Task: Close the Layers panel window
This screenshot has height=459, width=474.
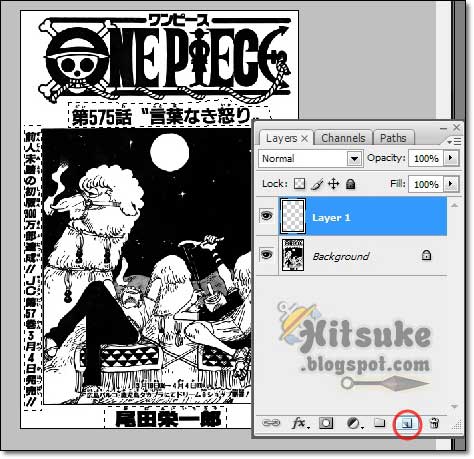Action: coord(456,127)
